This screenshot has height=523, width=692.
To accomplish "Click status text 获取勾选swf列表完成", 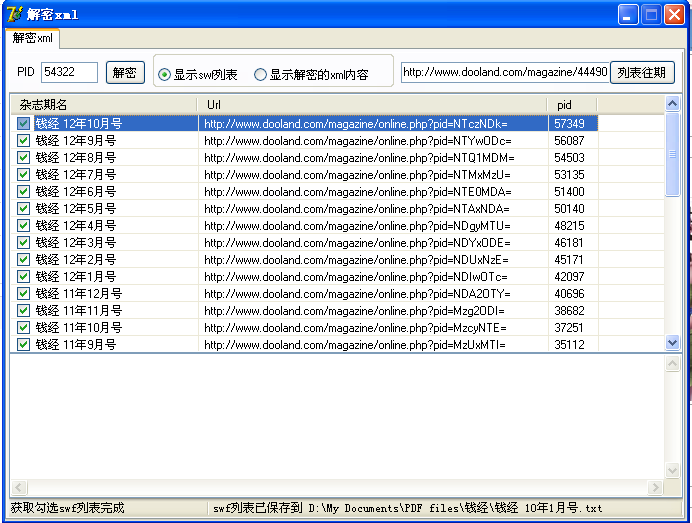I will pos(68,508).
